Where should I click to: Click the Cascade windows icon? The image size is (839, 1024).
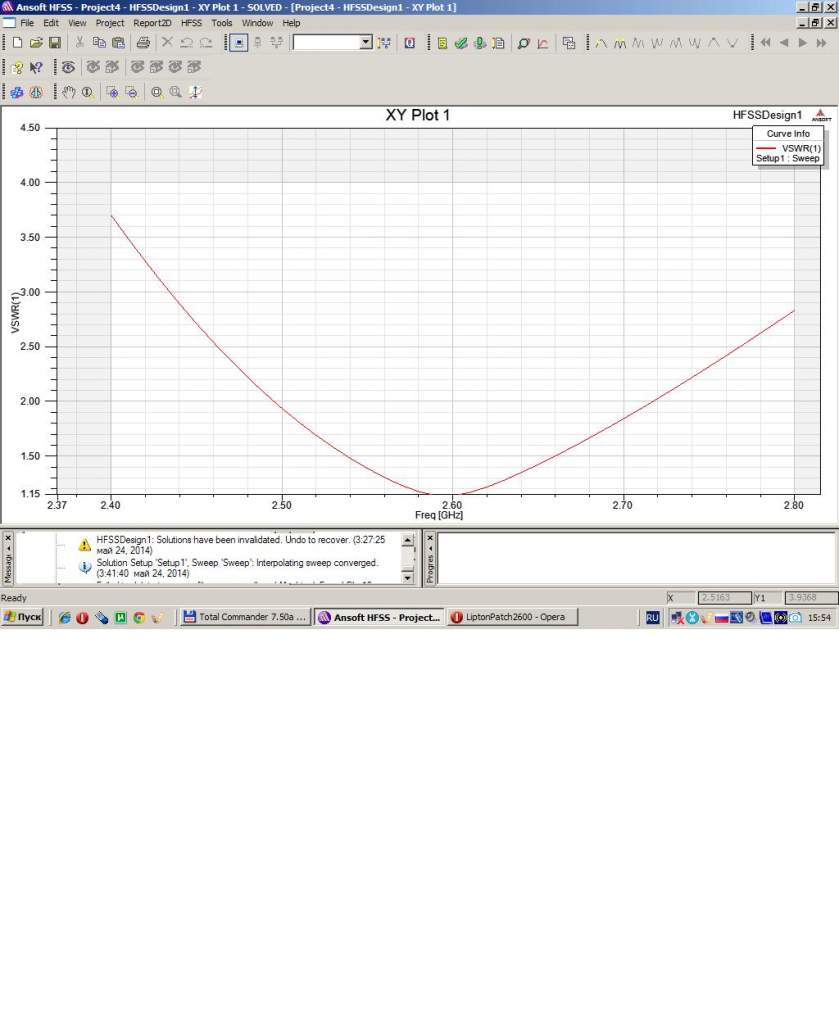pos(569,43)
